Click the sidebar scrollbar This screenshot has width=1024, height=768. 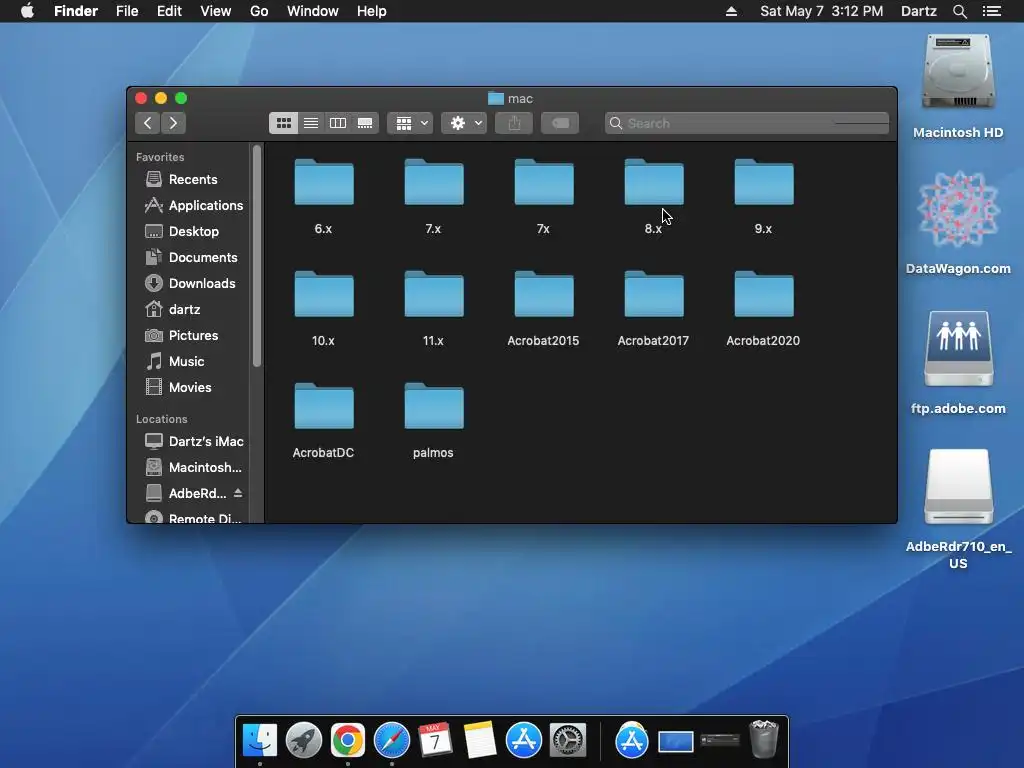pyautogui.click(x=257, y=256)
